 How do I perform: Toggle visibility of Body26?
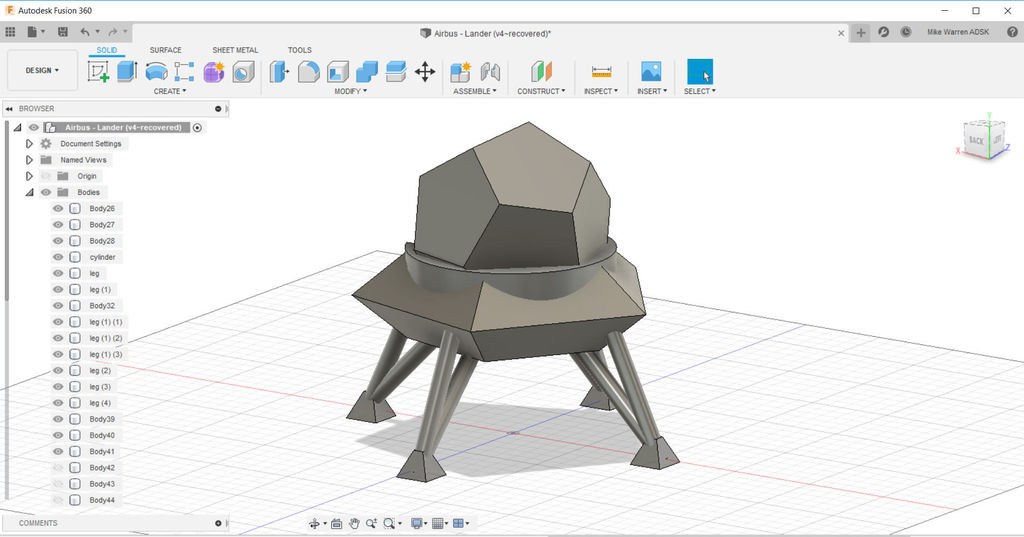pos(58,209)
